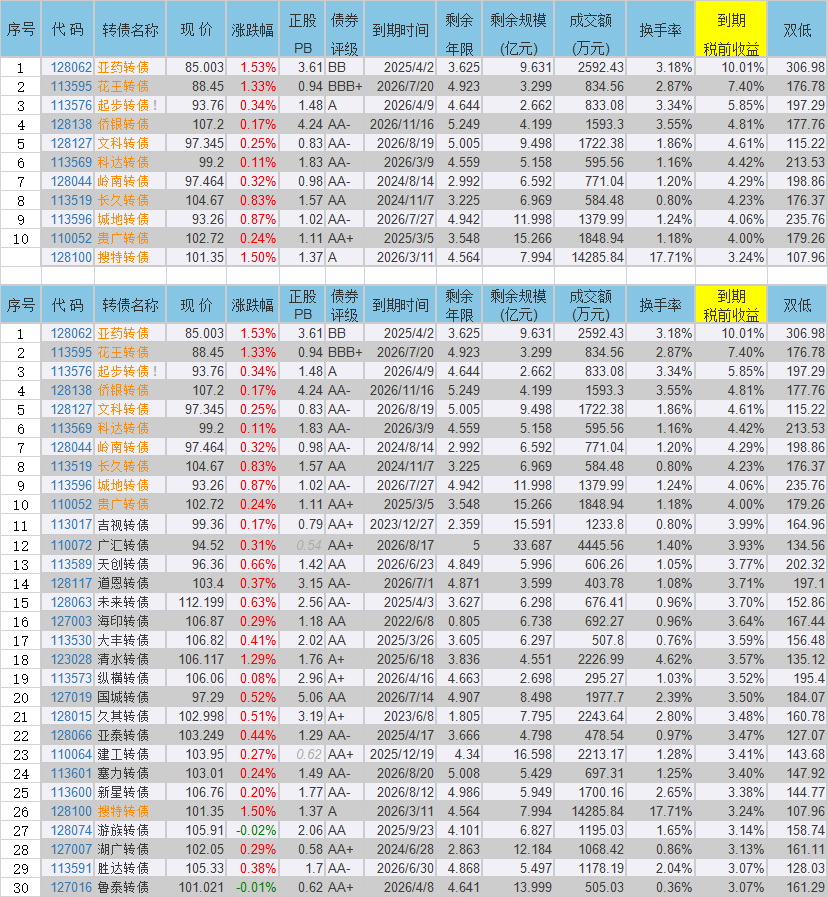The image size is (828, 897).
Task: Open bond code 113600 link
Action: (71, 792)
